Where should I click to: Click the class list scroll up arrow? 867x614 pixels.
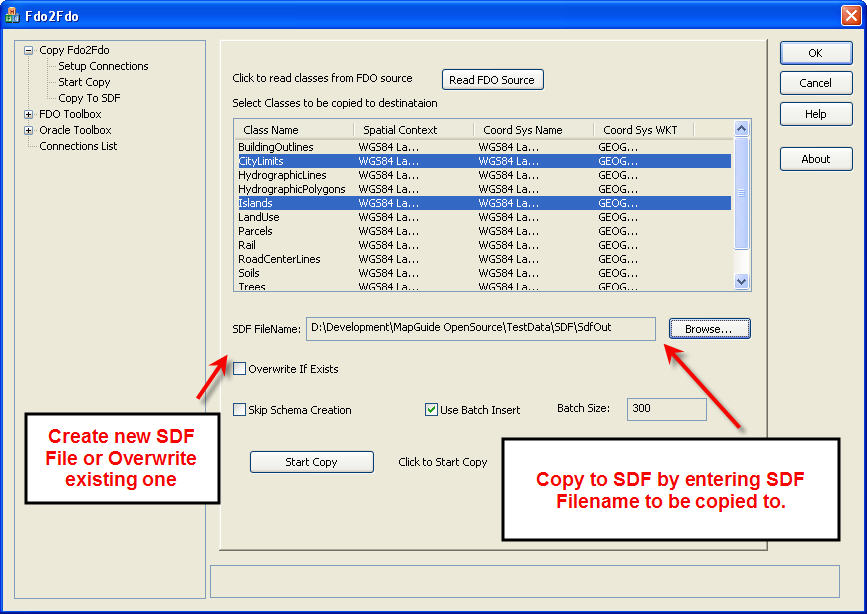(x=741, y=128)
